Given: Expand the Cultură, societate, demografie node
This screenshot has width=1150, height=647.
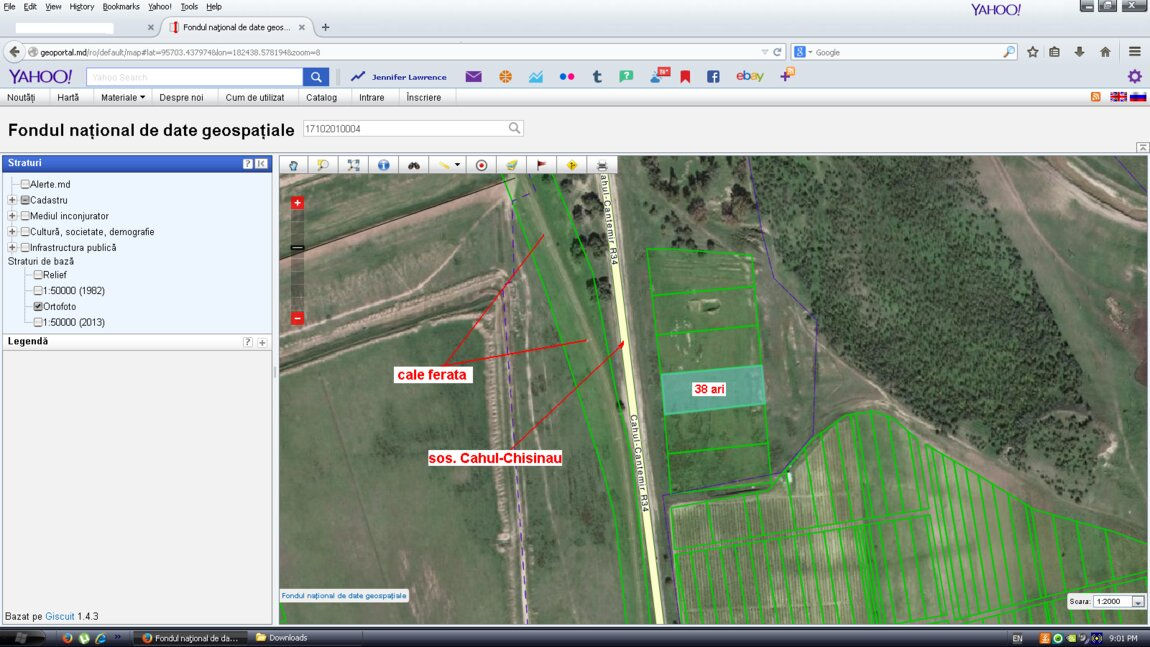Looking at the screenshot, I should (x=12, y=231).
